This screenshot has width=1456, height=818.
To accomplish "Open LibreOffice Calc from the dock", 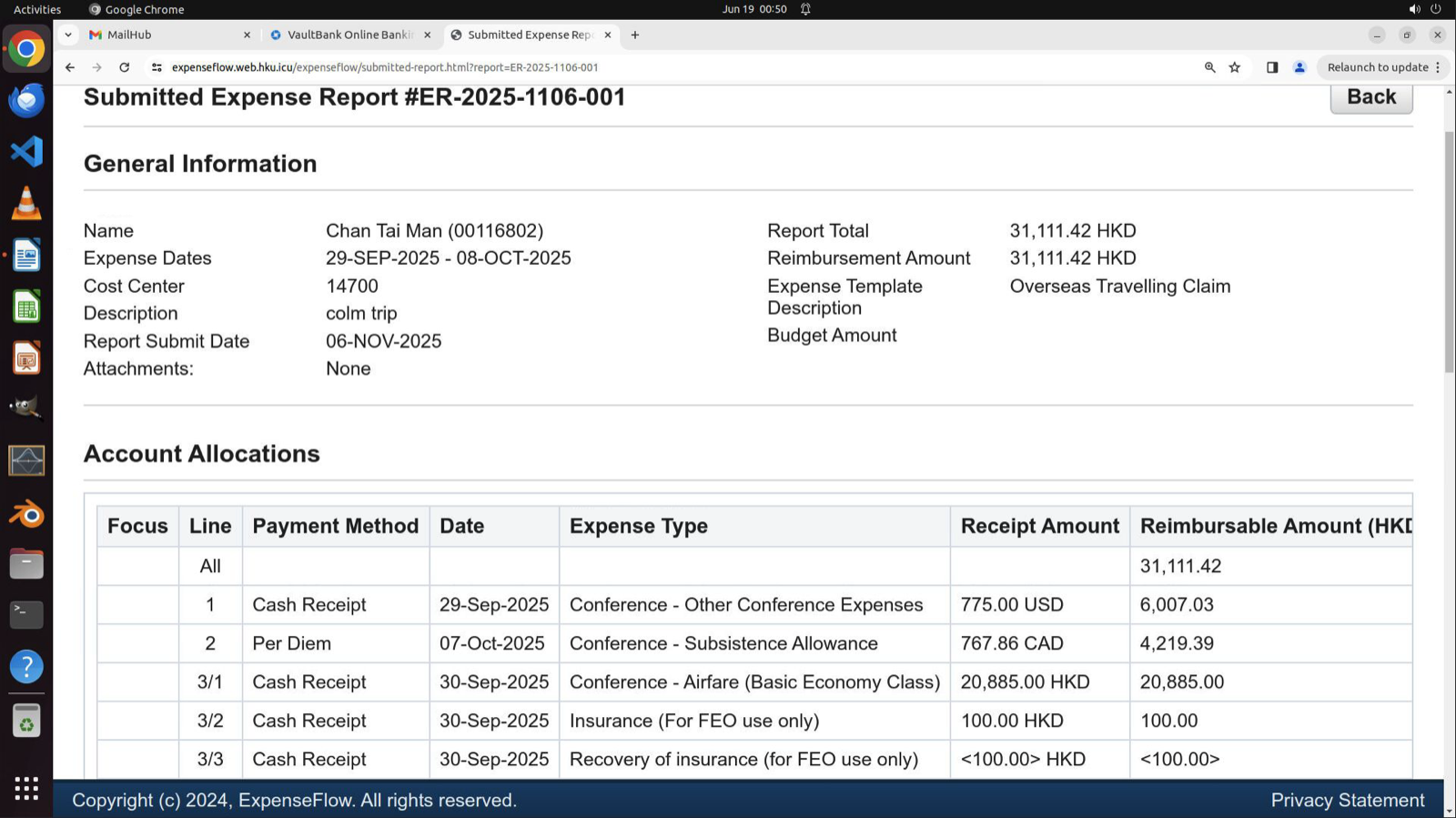I will [x=26, y=307].
